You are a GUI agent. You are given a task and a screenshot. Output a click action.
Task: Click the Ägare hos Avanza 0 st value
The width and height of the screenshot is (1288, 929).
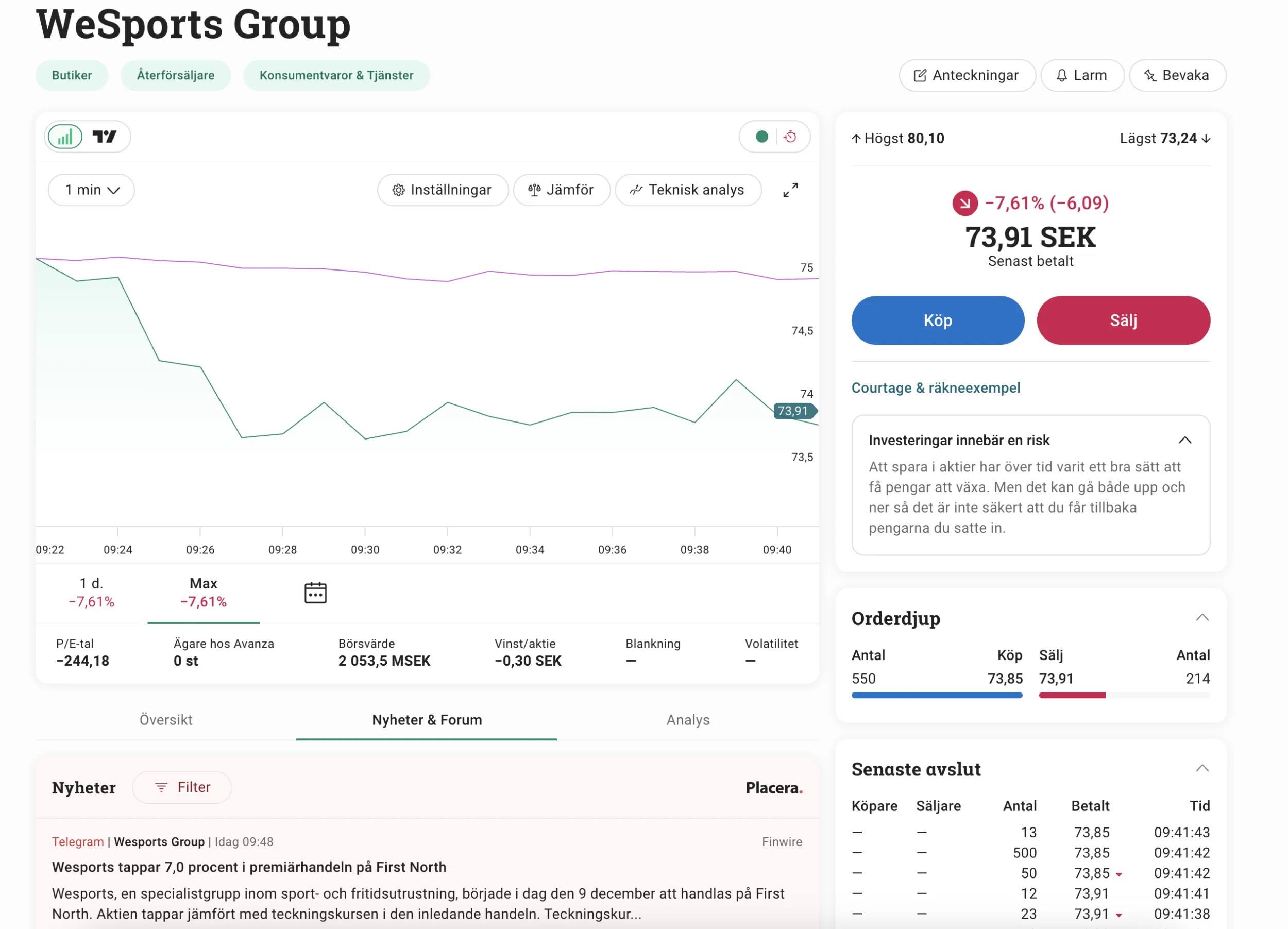[x=187, y=662]
